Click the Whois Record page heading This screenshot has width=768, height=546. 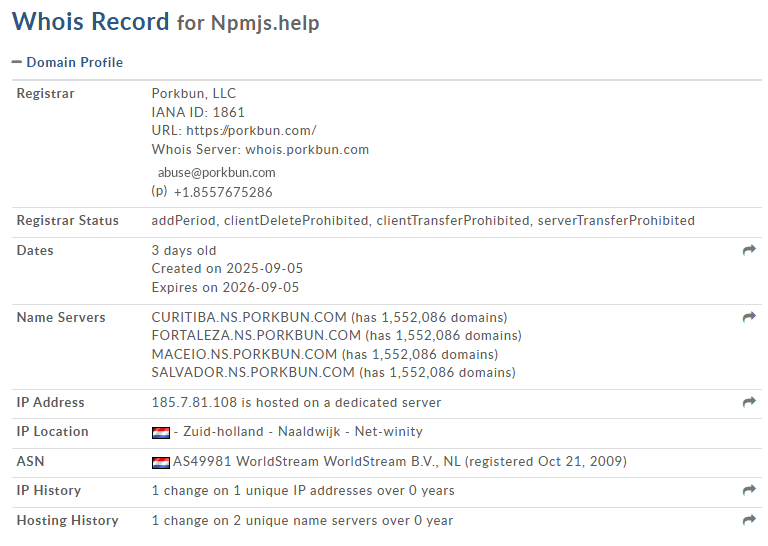tap(91, 22)
